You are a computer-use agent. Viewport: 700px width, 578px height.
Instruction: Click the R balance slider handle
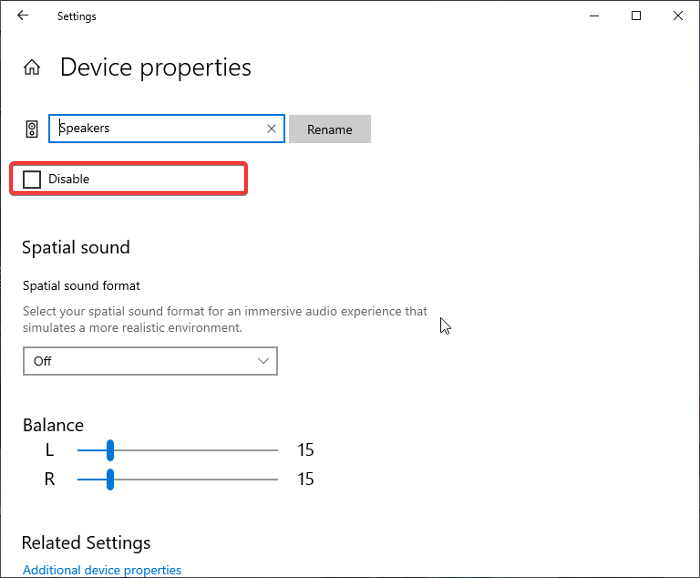(110, 480)
